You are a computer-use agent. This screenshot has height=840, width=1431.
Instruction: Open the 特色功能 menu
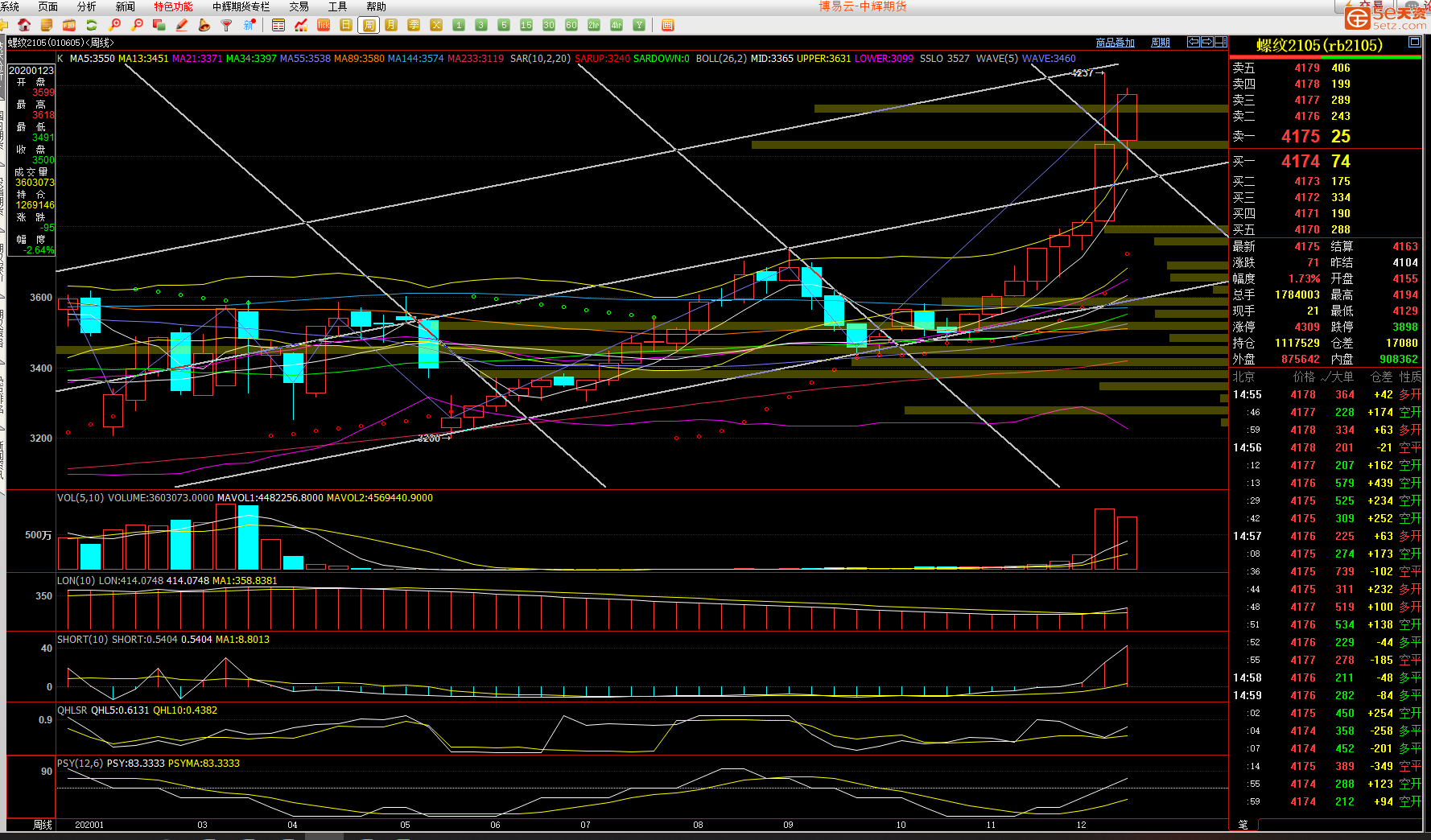(174, 6)
